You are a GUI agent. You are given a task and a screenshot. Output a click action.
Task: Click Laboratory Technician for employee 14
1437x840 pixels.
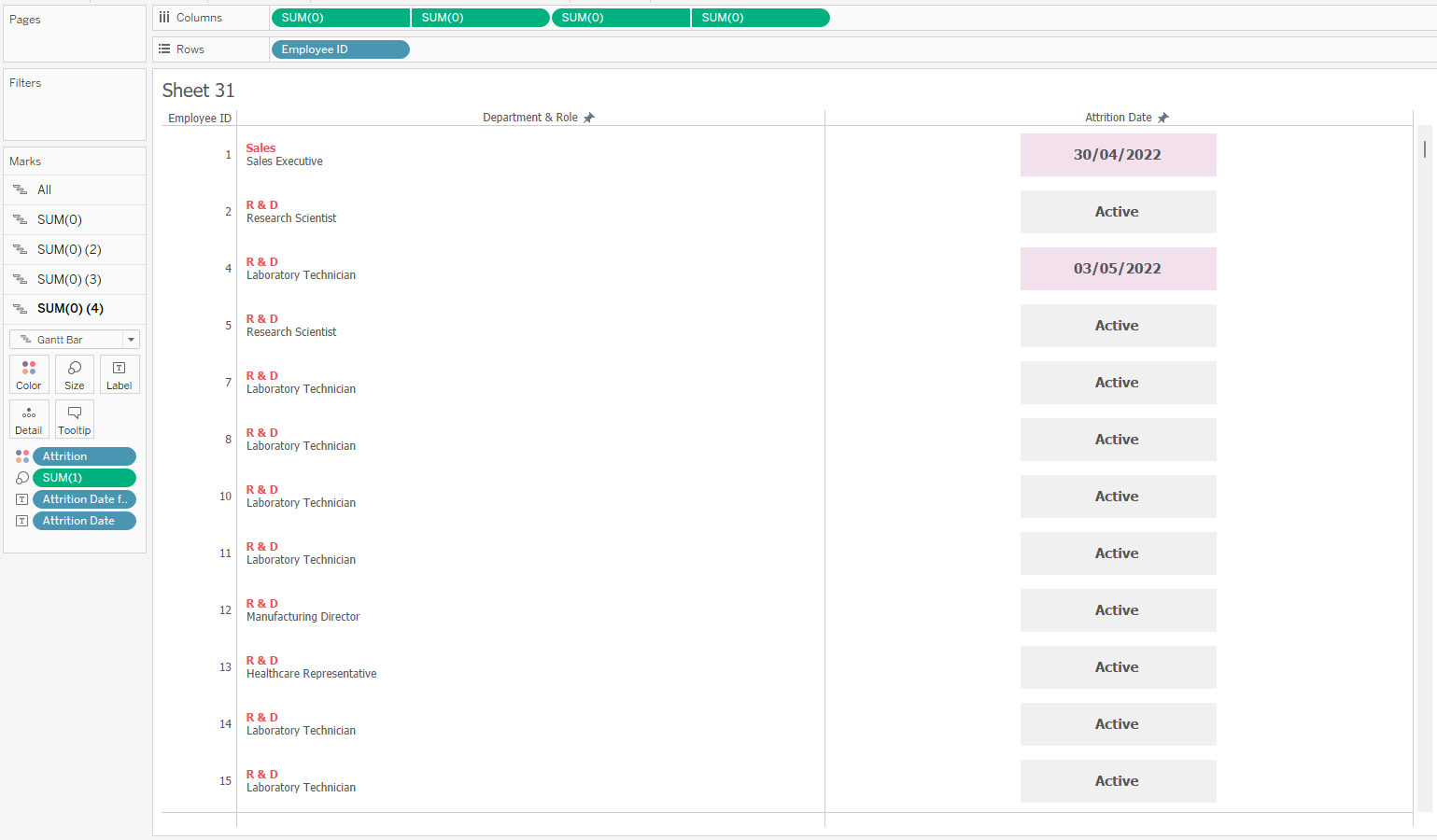pos(301,731)
